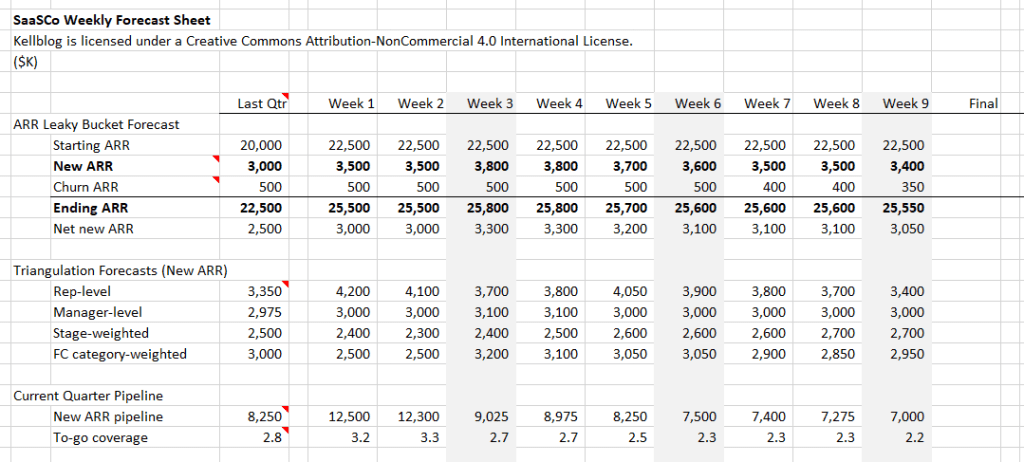Select the Creative Commons license text cell

click(x=322, y=41)
